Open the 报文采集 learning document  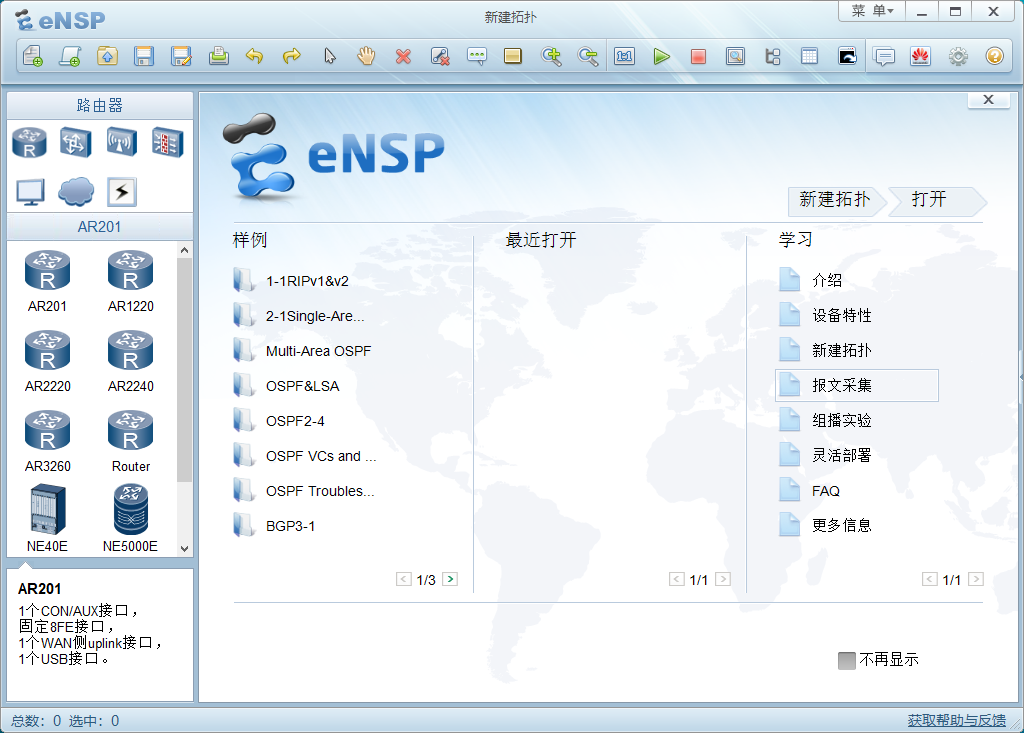point(857,385)
